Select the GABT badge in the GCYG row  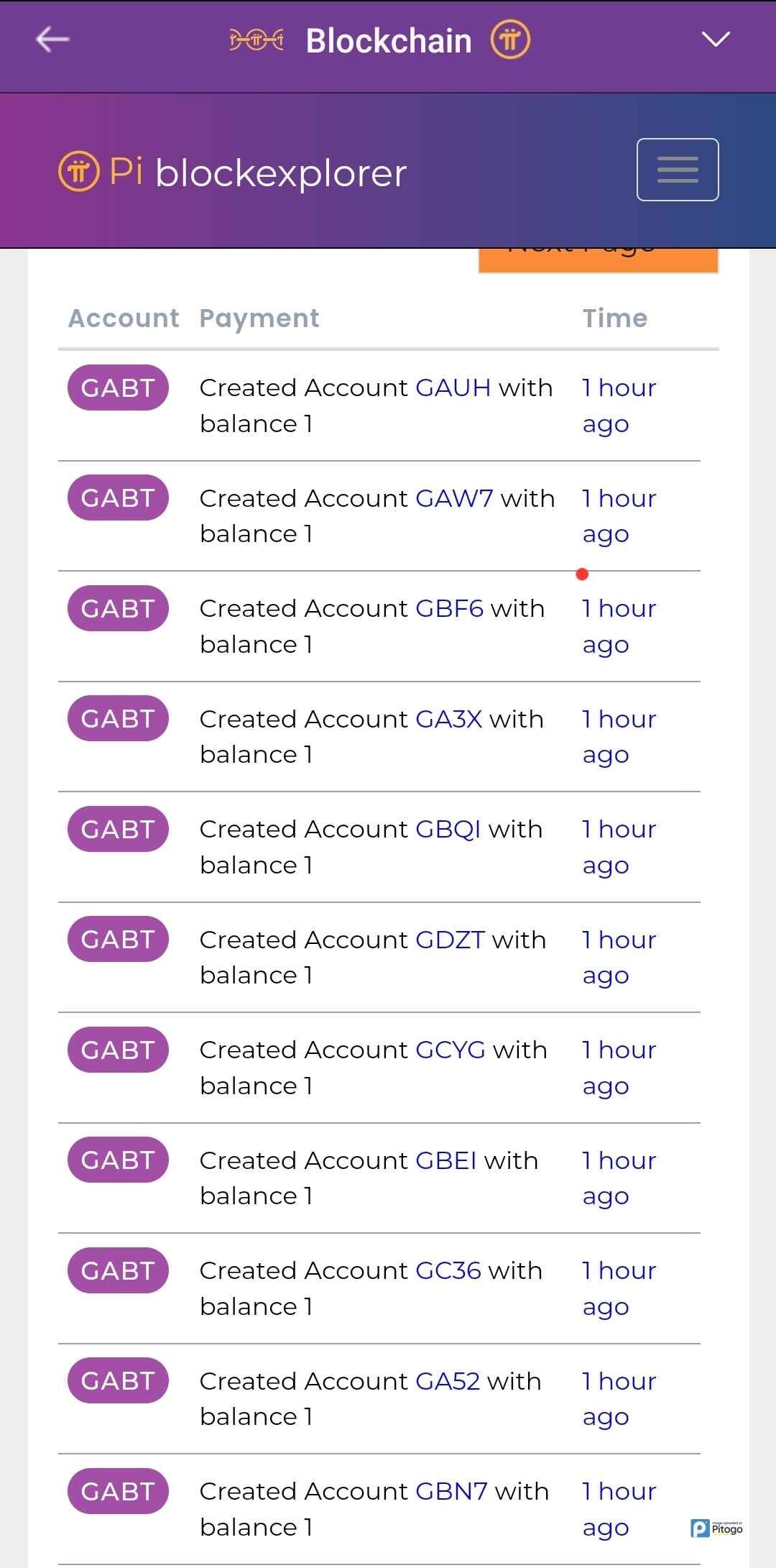click(118, 1050)
